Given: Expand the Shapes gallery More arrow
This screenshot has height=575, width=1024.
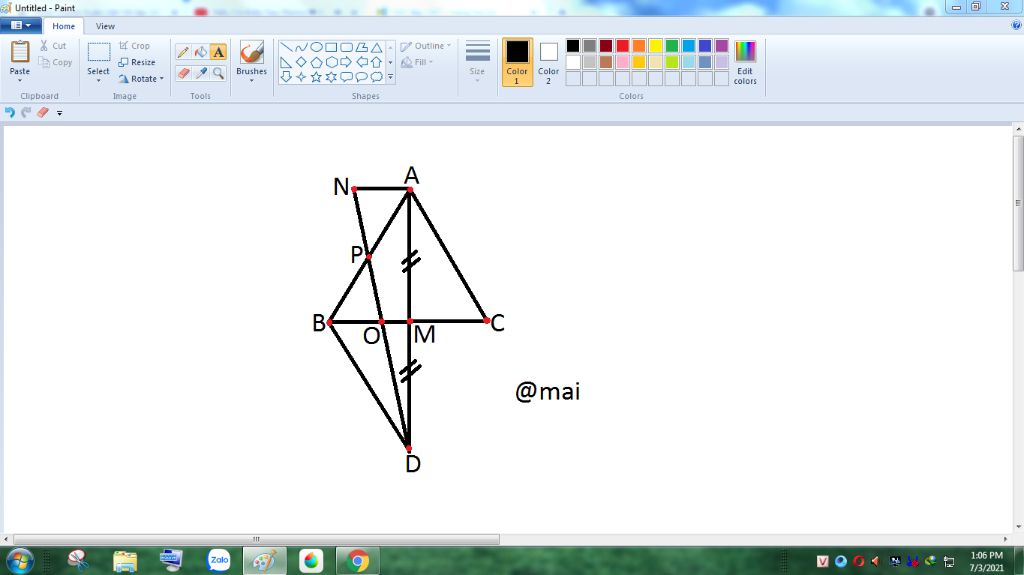Looking at the screenshot, I should [x=391, y=77].
